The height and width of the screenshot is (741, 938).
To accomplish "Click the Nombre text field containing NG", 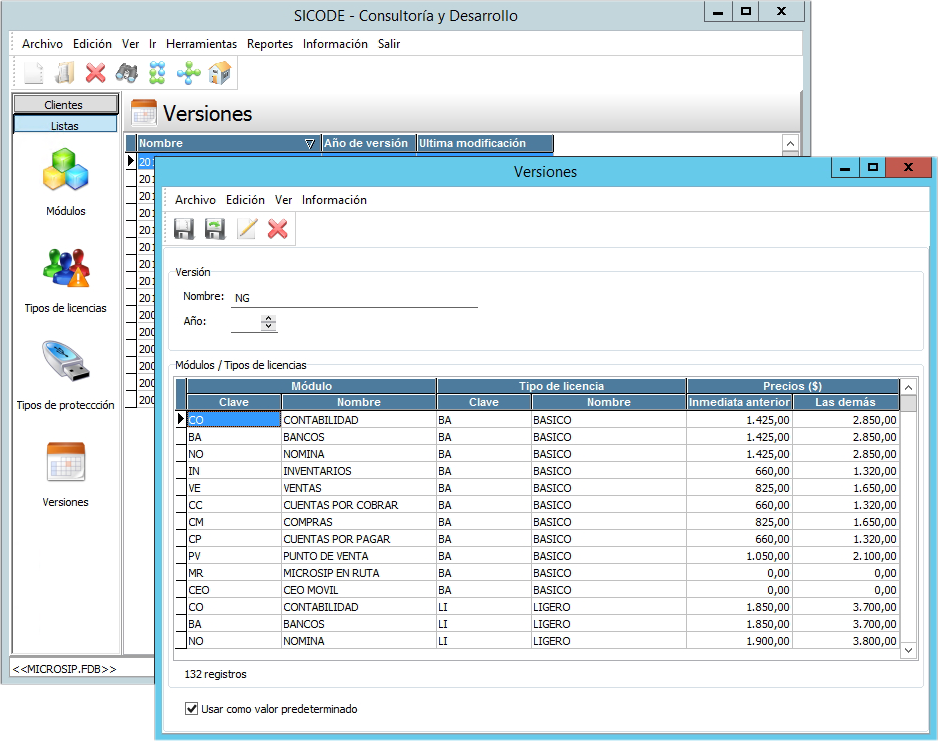I will (354, 298).
